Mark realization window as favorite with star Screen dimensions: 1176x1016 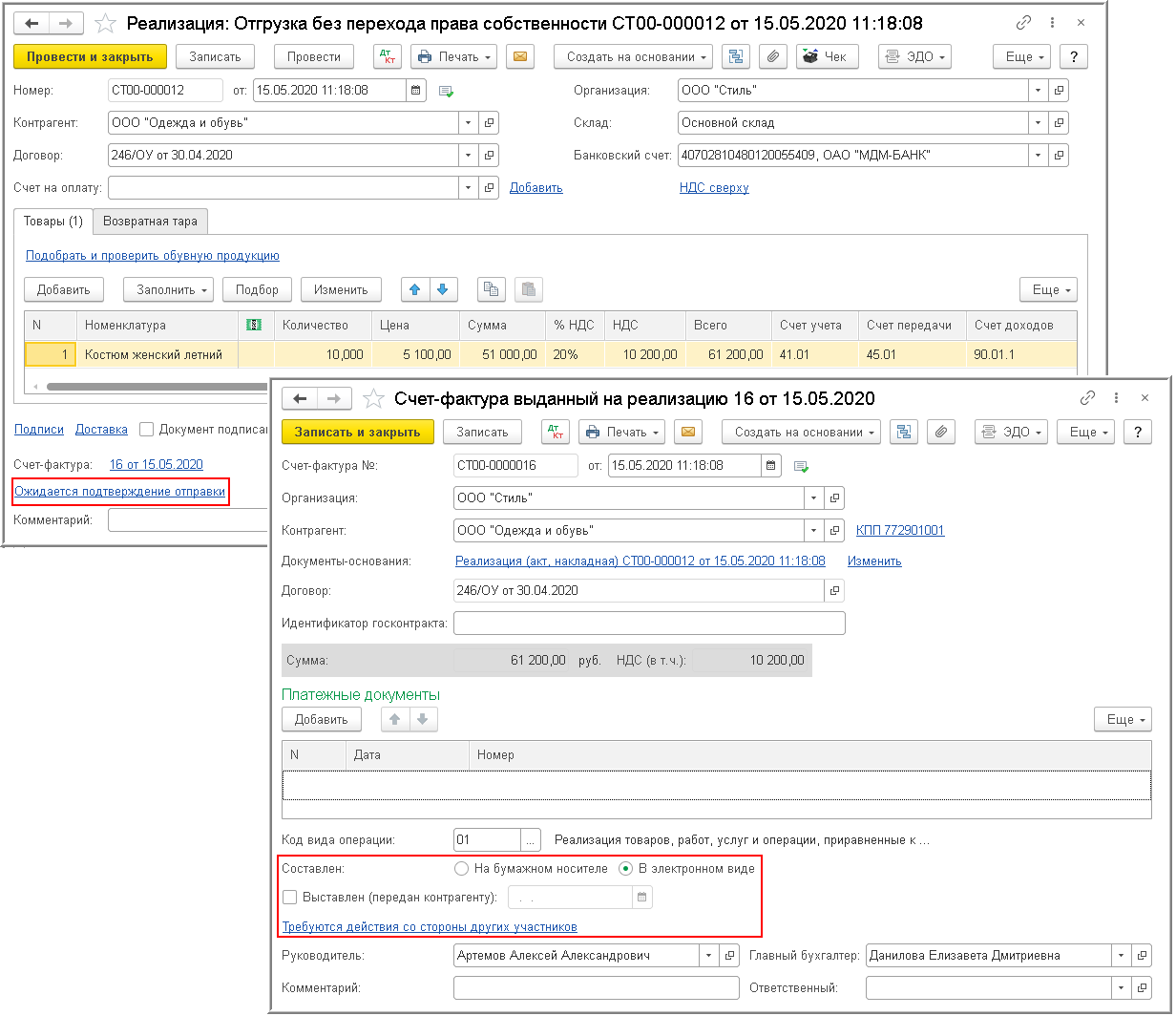(x=105, y=23)
